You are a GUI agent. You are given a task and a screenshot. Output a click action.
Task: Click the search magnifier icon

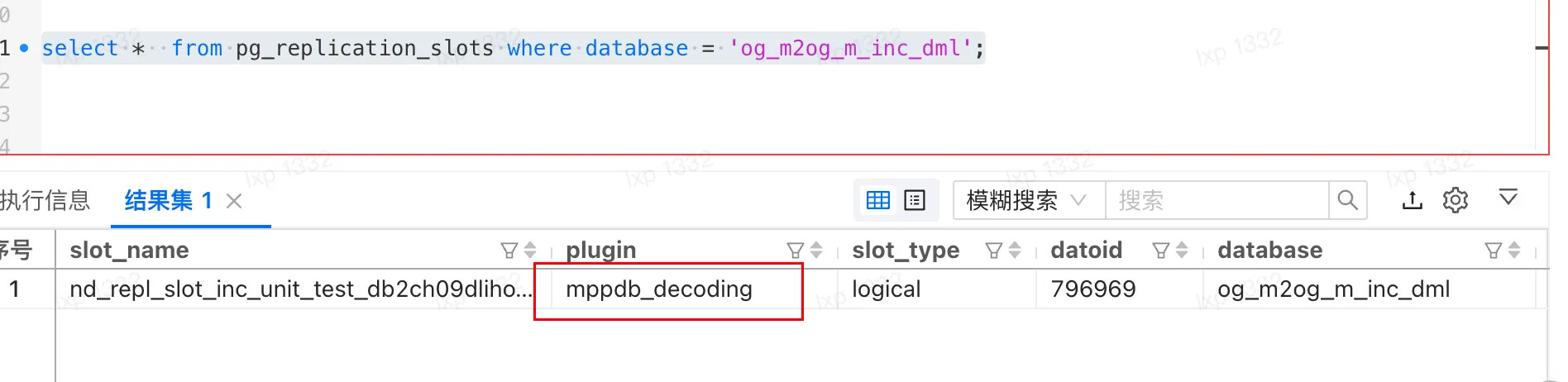[1347, 200]
